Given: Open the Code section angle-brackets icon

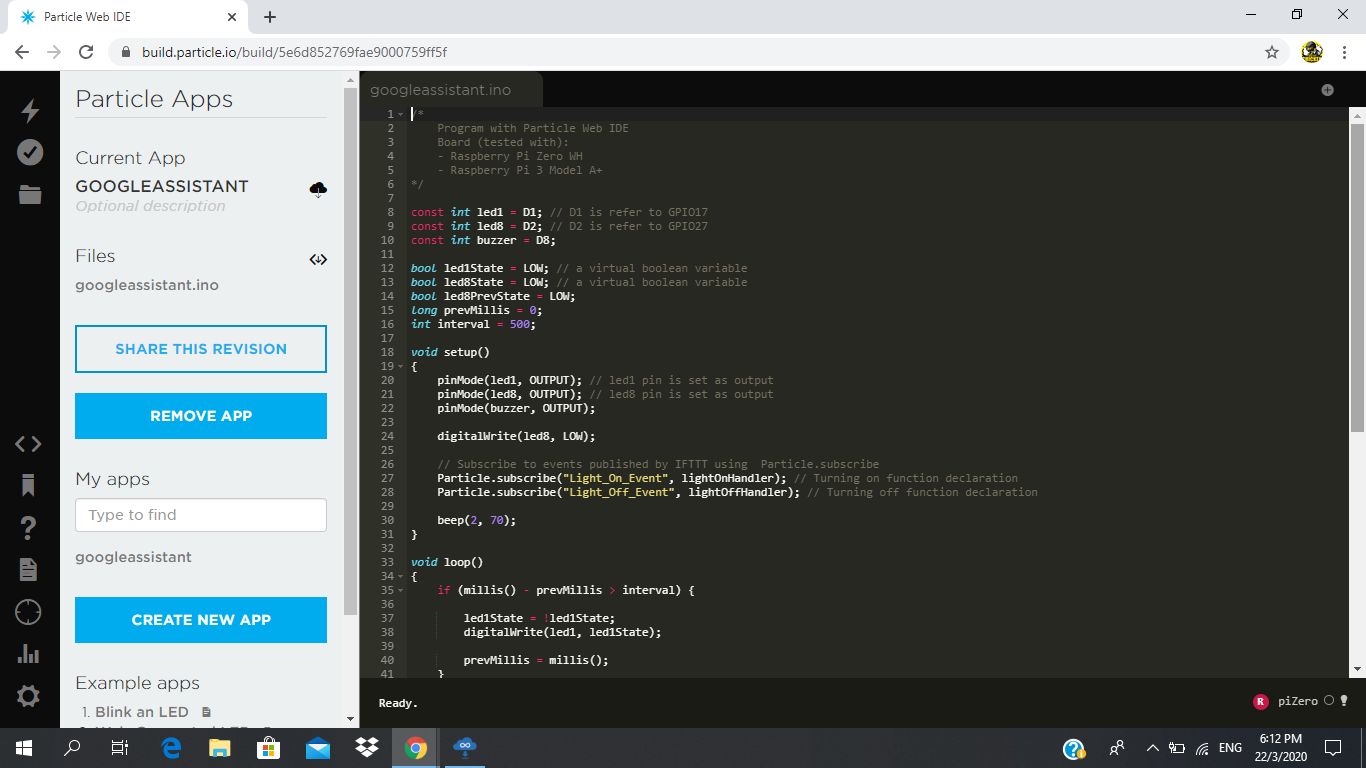Looking at the screenshot, I should [x=29, y=444].
